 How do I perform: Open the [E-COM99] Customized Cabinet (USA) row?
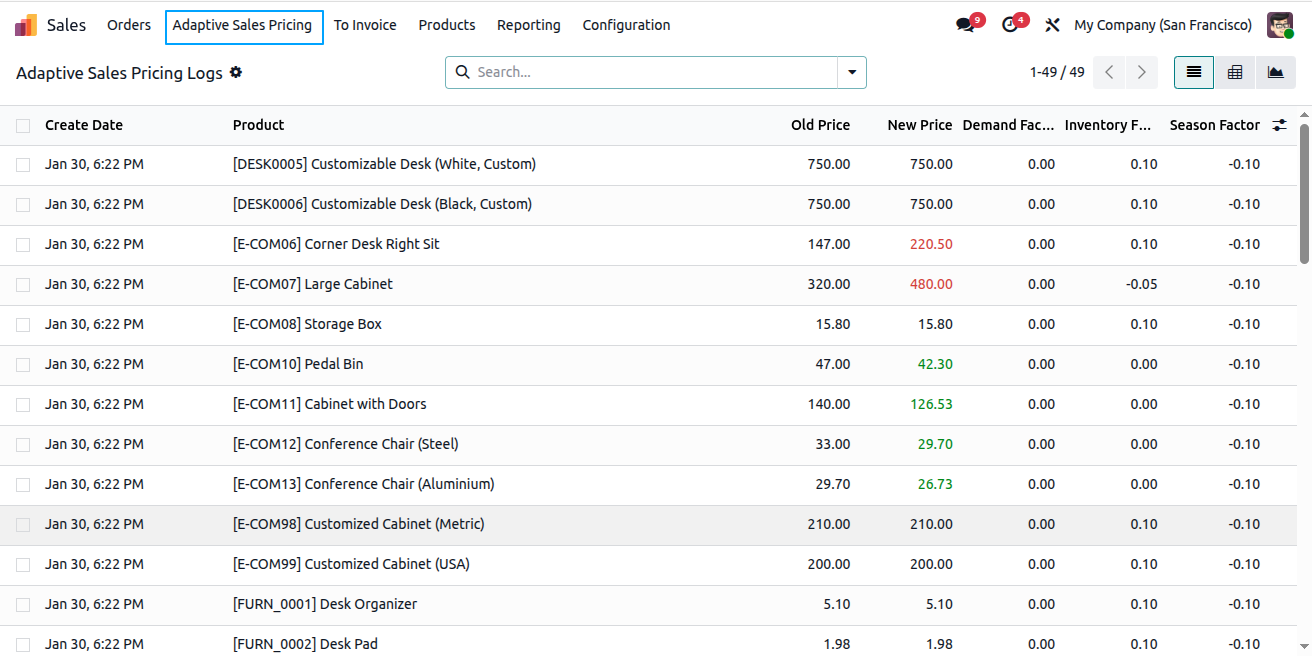650,565
